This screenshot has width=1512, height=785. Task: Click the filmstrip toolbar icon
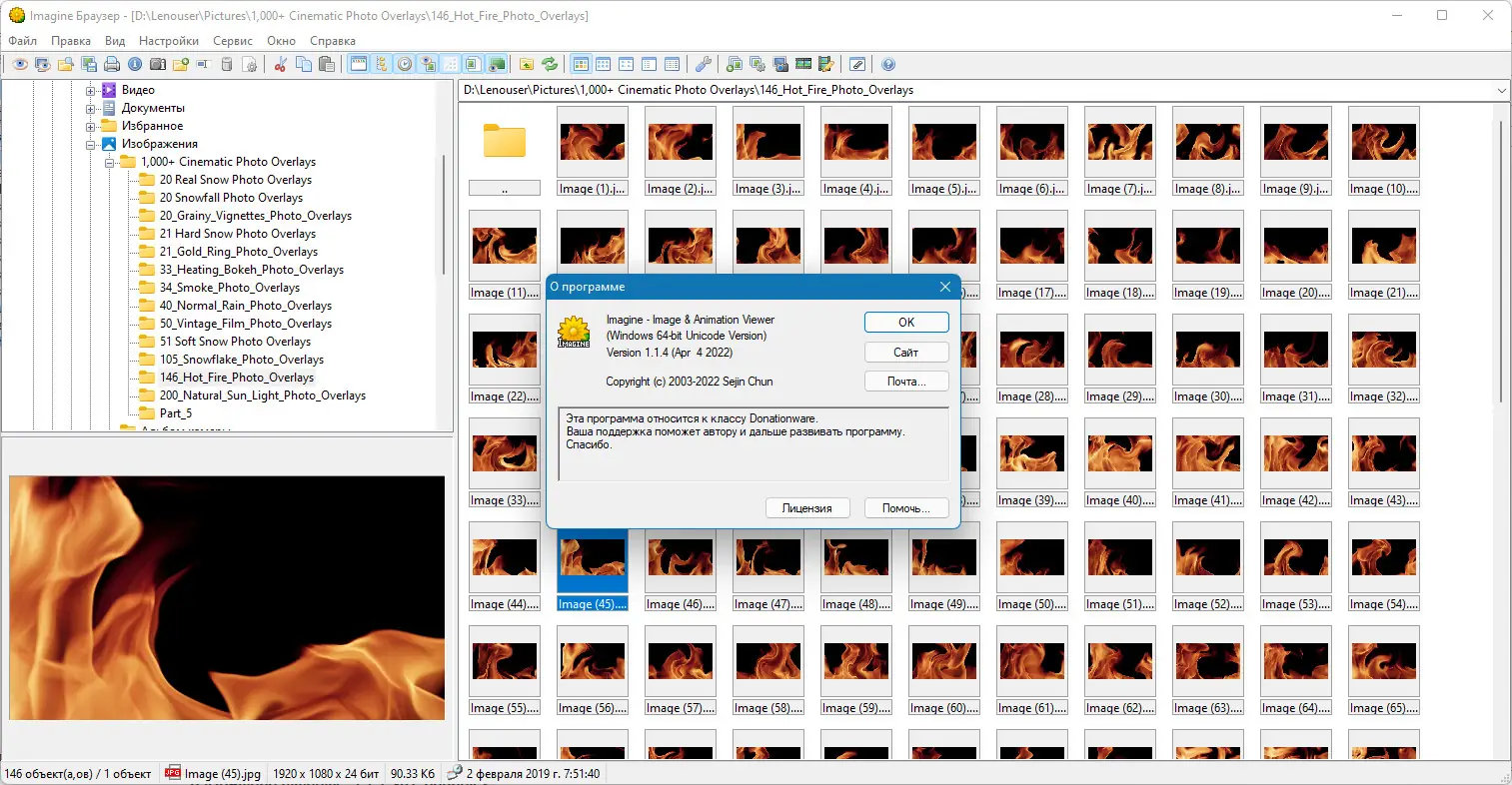pos(803,64)
